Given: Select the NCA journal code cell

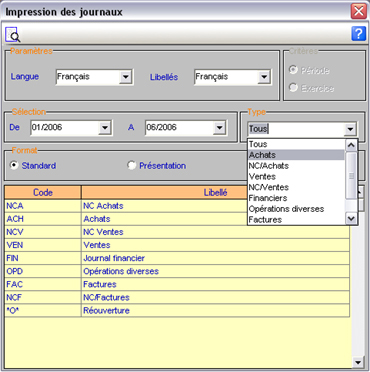Looking at the screenshot, I should [43, 206].
